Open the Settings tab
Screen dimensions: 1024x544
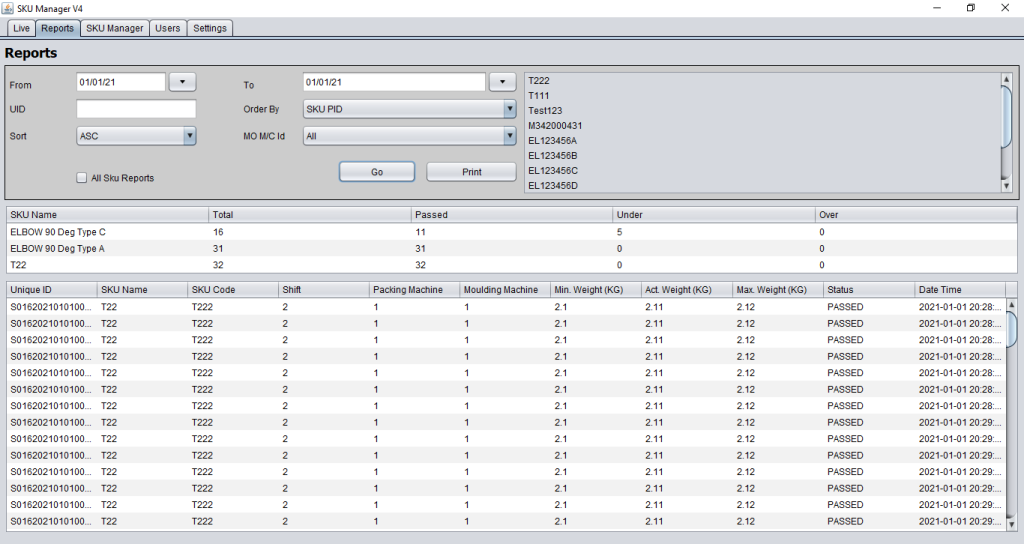tap(209, 28)
